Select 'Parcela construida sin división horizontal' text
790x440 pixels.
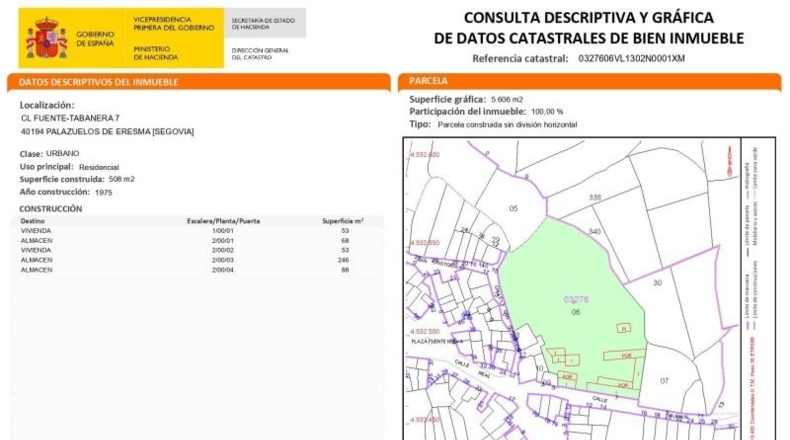[x=507, y=124]
